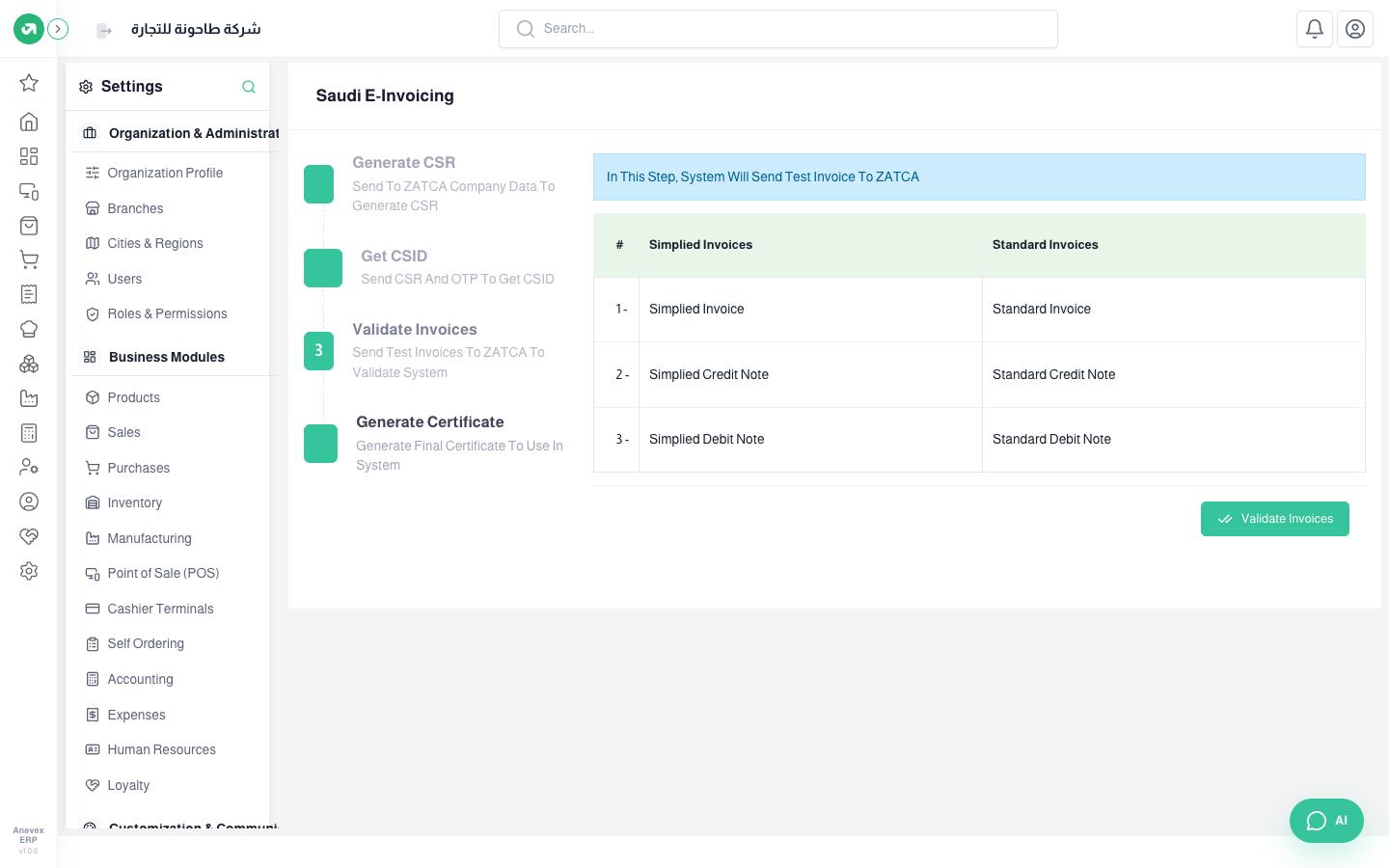This screenshot has width=1389, height=868.
Task: Open the user-with-gear icon in left rail
Action: click(29, 467)
